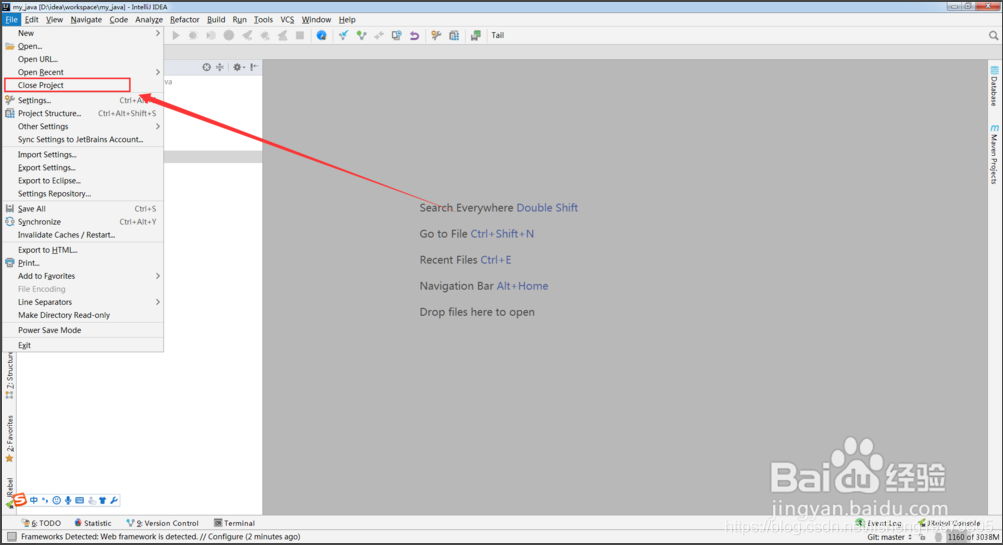The width and height of the screenshot is (1003, 545).
Task: Expand the Open Recent submenu
Action: click(83, 72)
